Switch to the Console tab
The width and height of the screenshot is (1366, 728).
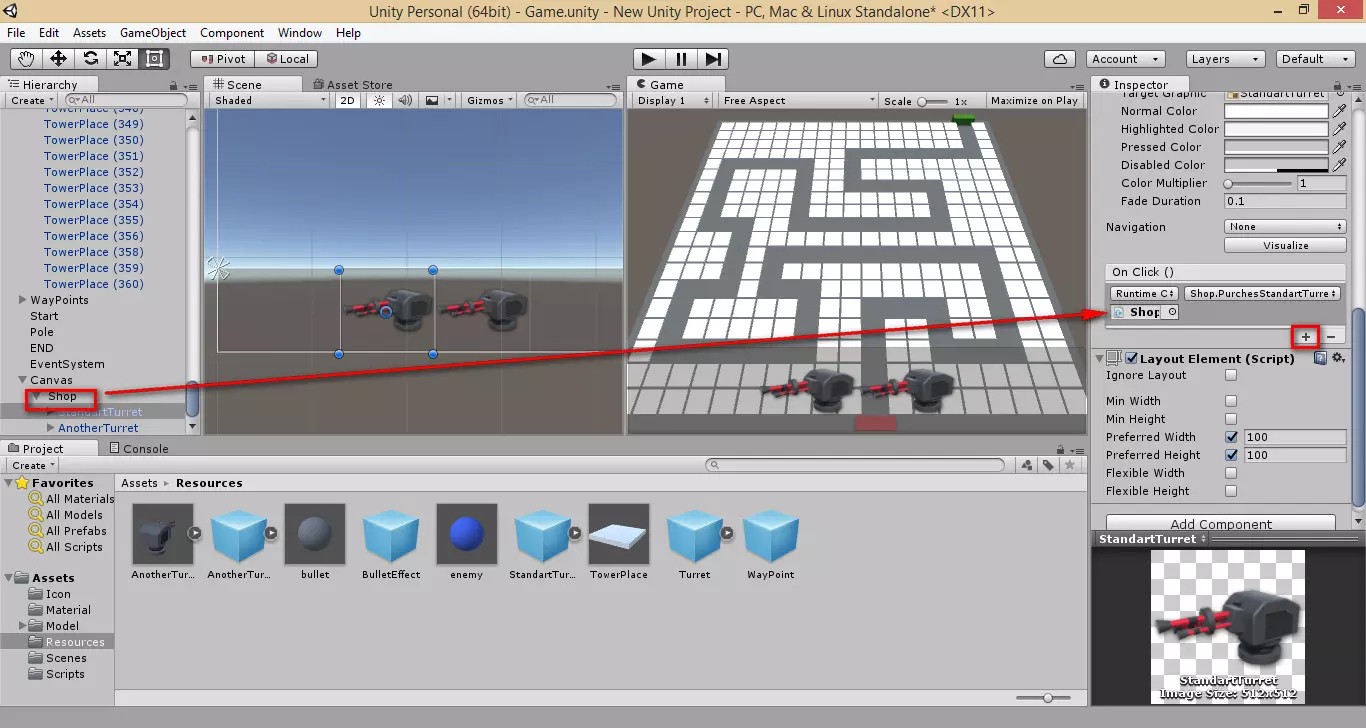pos(139,449)
